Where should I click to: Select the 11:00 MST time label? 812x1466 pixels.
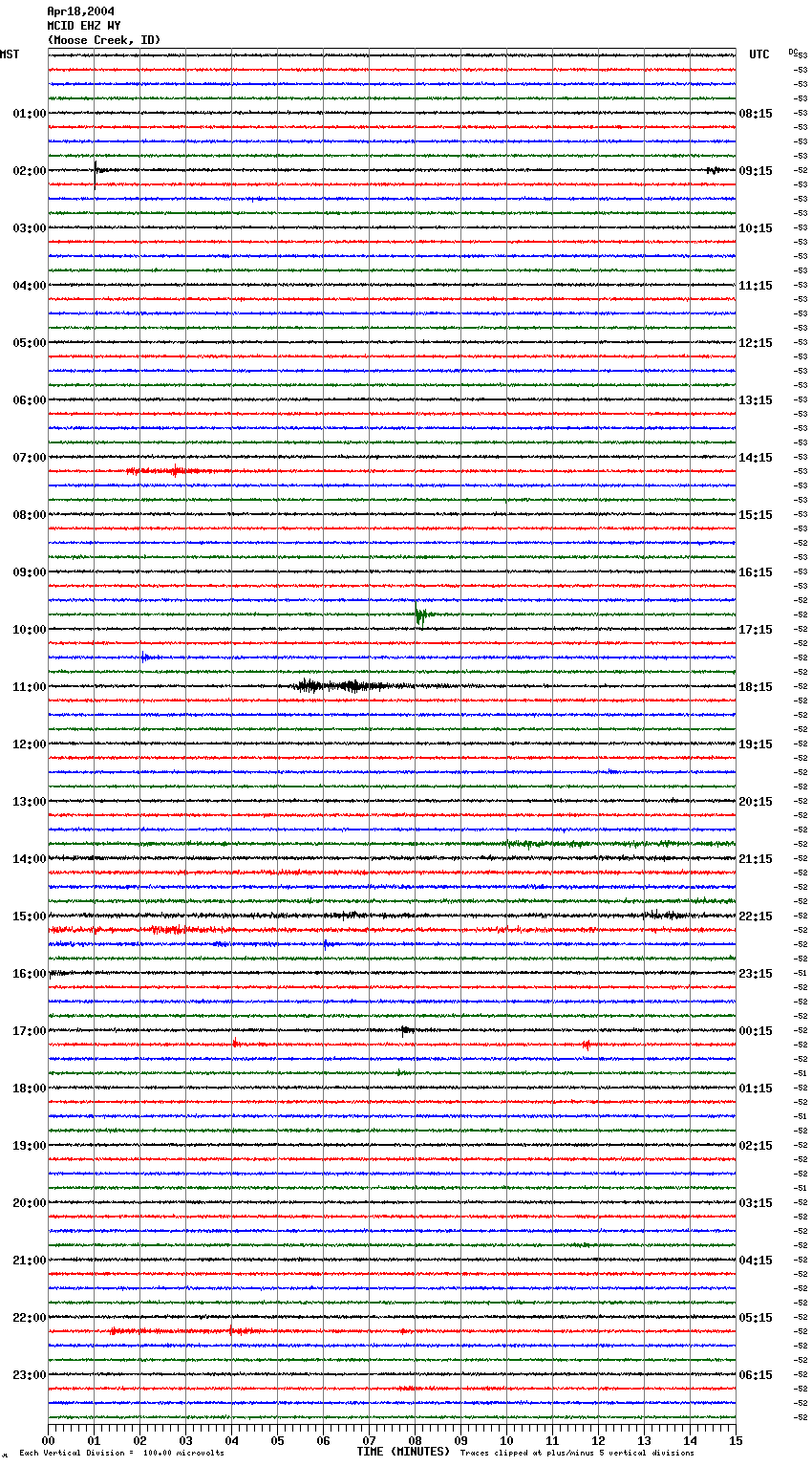coord(30,687)
